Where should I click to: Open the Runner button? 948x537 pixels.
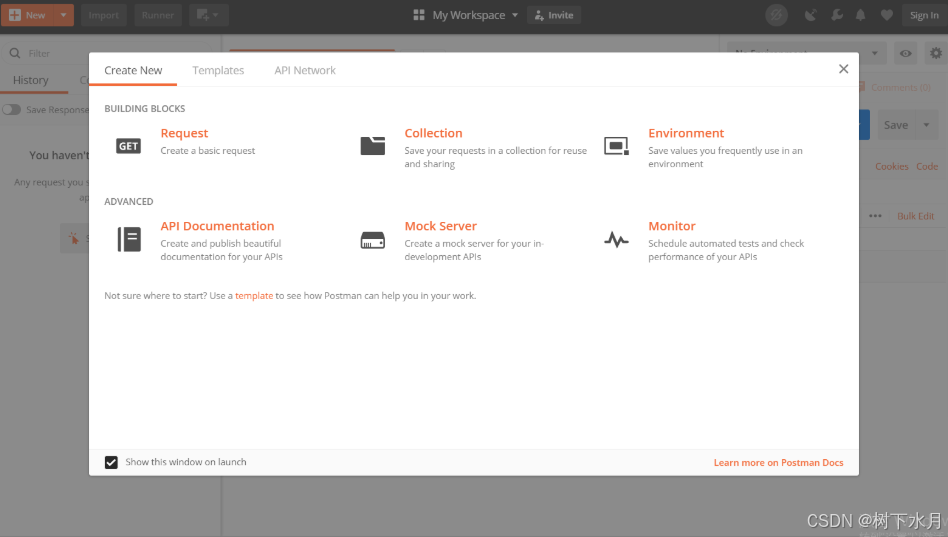click(158, 15)
